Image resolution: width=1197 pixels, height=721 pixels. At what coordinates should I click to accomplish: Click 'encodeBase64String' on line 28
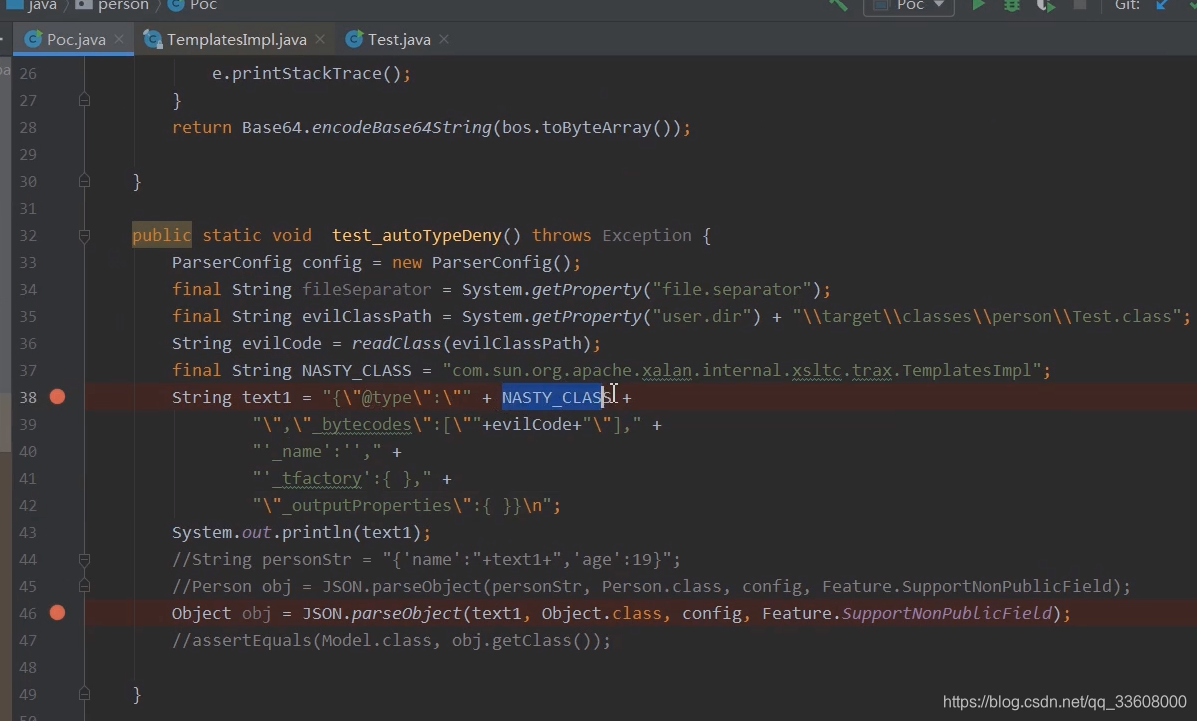pyautogui.click(x=402, y=128)
